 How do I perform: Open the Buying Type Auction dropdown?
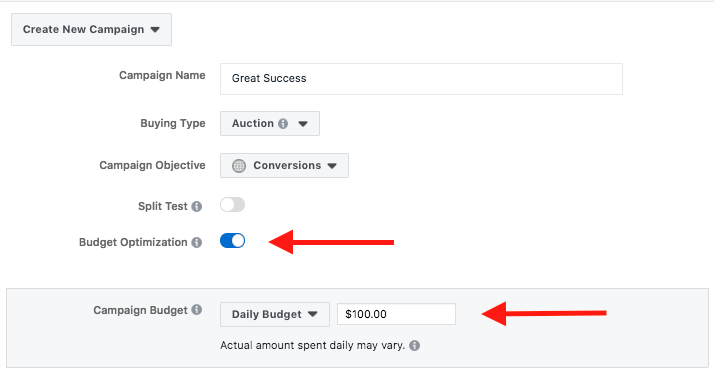tap(270, 123)
